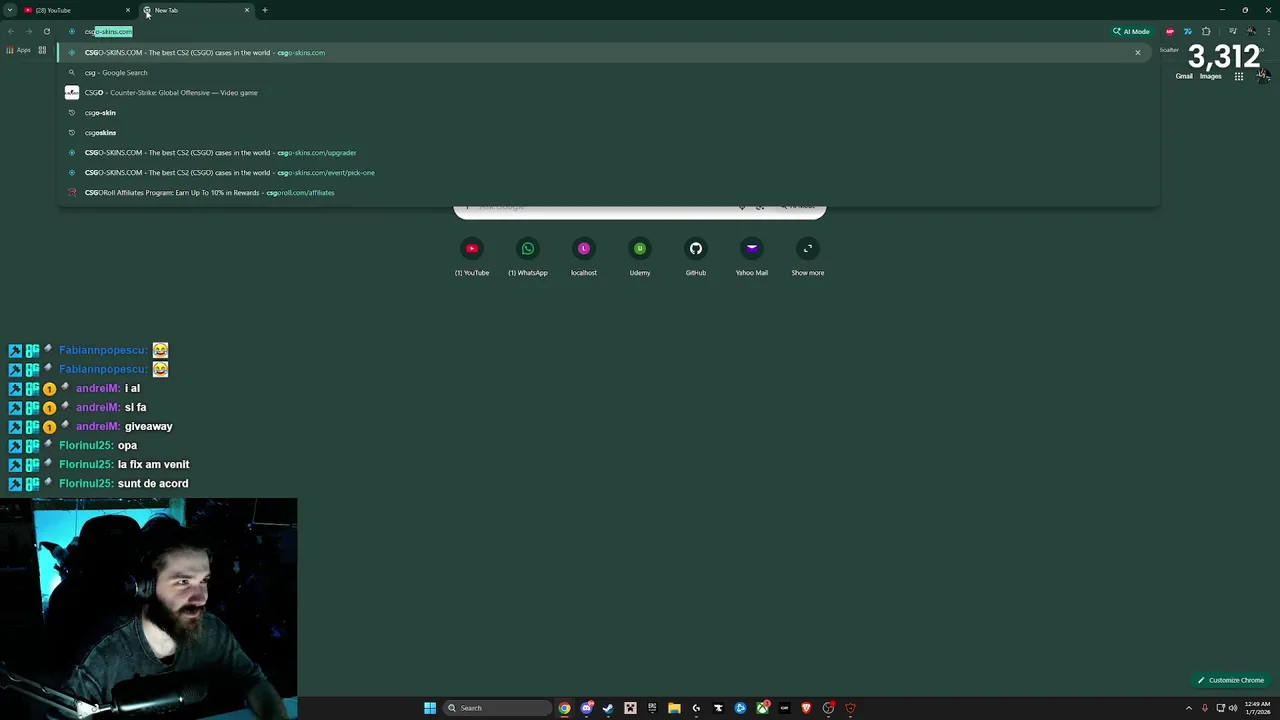Open Xbox app from taskbar
This screenshot has width=1280, height=720.
coord(763,708)
